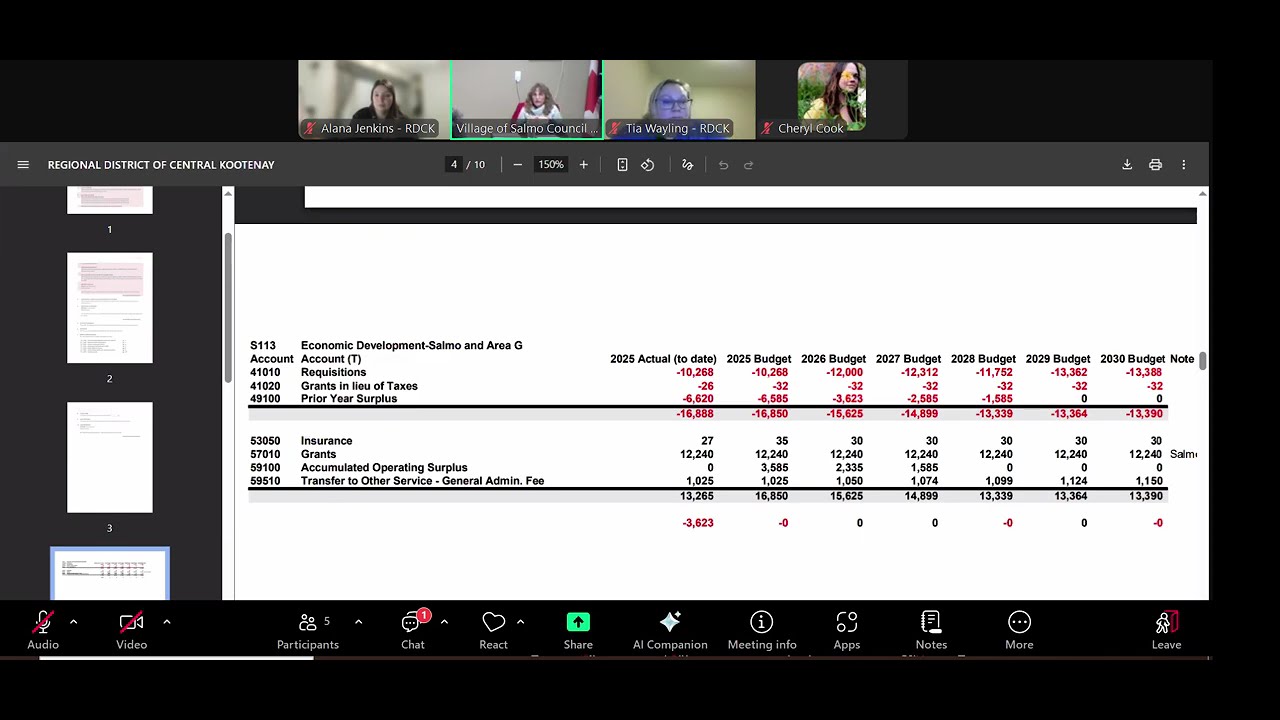Open page 3 thumbnail
The image size is (1280, 720).
110,457
